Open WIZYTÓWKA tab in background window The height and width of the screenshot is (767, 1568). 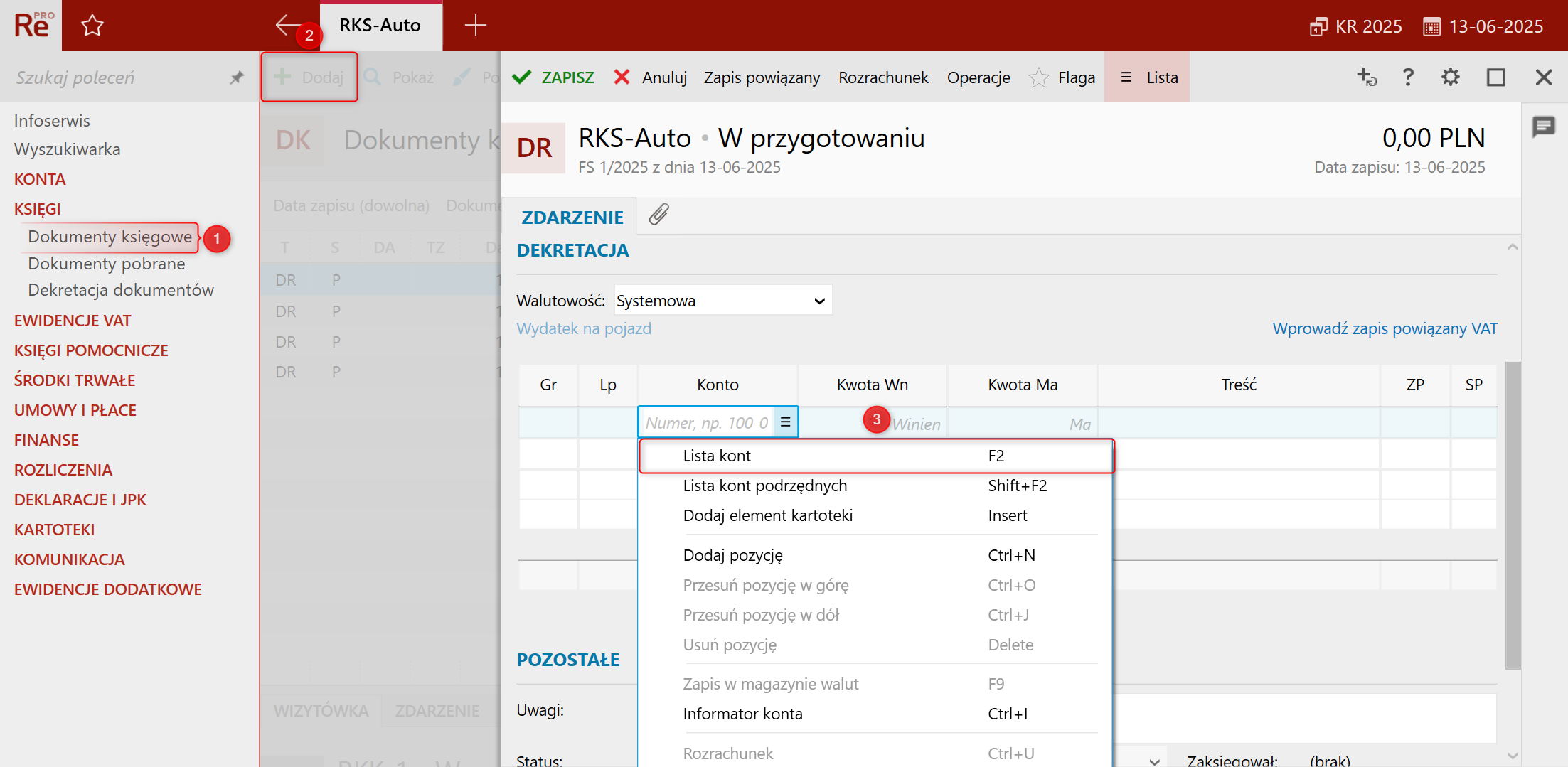coord(321,711)
